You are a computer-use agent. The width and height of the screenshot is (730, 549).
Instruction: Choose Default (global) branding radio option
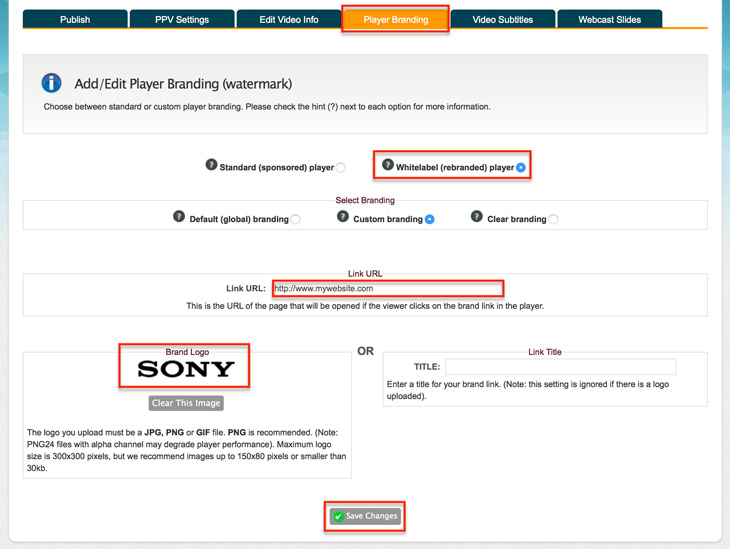(295, 219)
